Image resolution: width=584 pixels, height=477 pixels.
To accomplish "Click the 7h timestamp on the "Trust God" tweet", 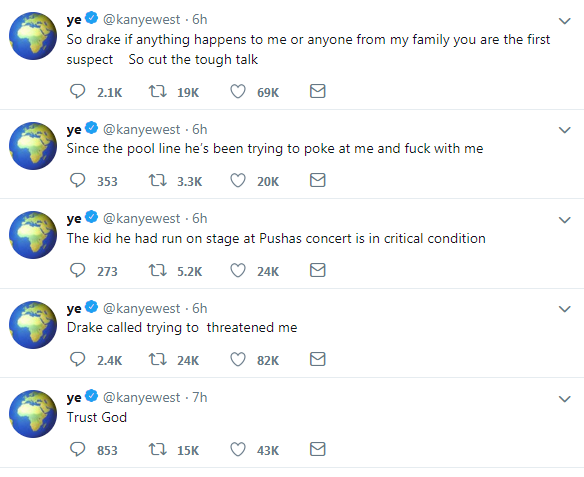I will tap(200, 397).
